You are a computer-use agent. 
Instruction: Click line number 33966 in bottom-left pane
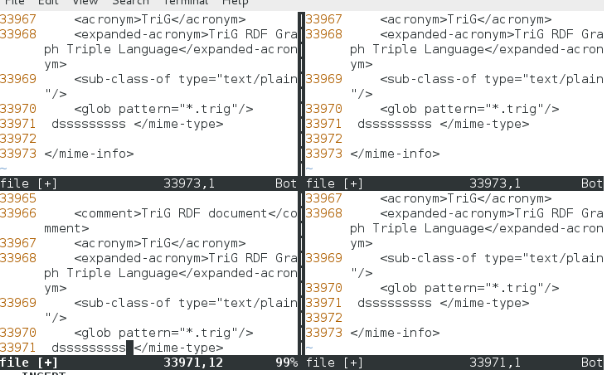pyautogui.click(x=18, y=213)
